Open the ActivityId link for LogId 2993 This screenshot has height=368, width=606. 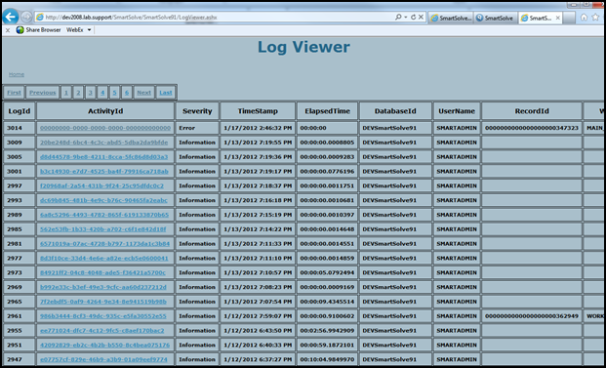[x=104, y=200]
